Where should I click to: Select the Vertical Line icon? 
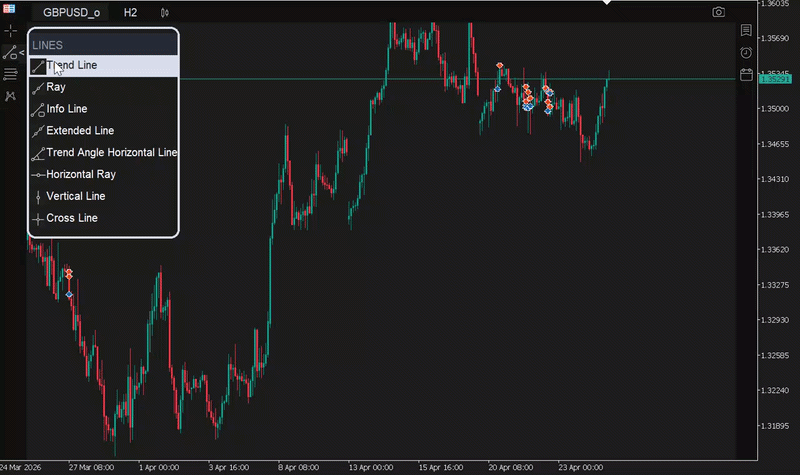click(x=38, y=197)
